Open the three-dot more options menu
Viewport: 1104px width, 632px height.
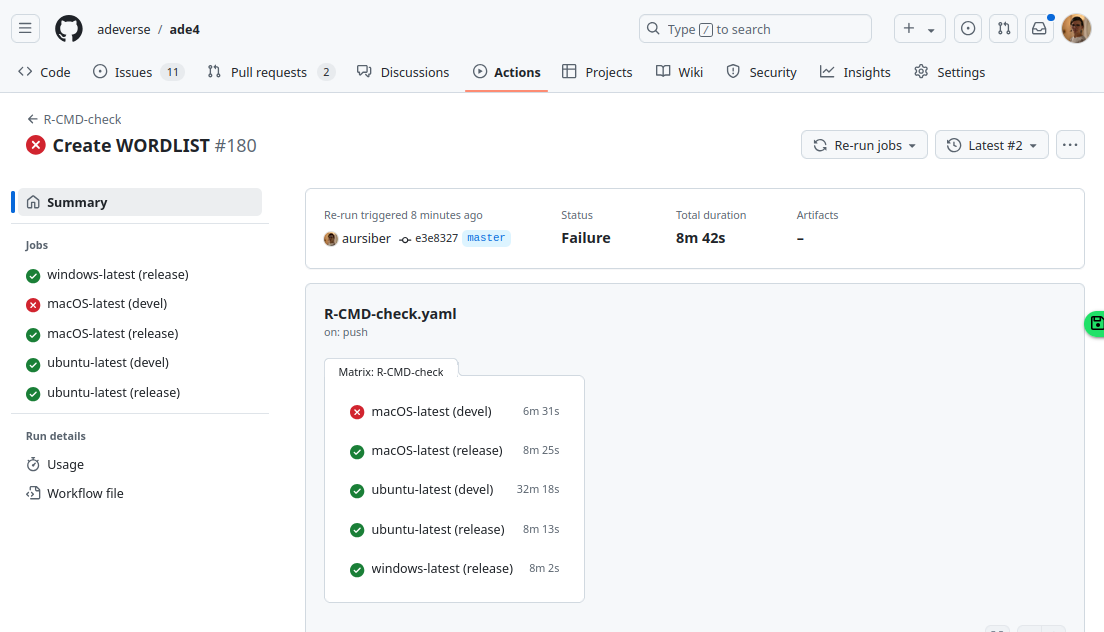pyautogui.click(x=1070, y=145)
